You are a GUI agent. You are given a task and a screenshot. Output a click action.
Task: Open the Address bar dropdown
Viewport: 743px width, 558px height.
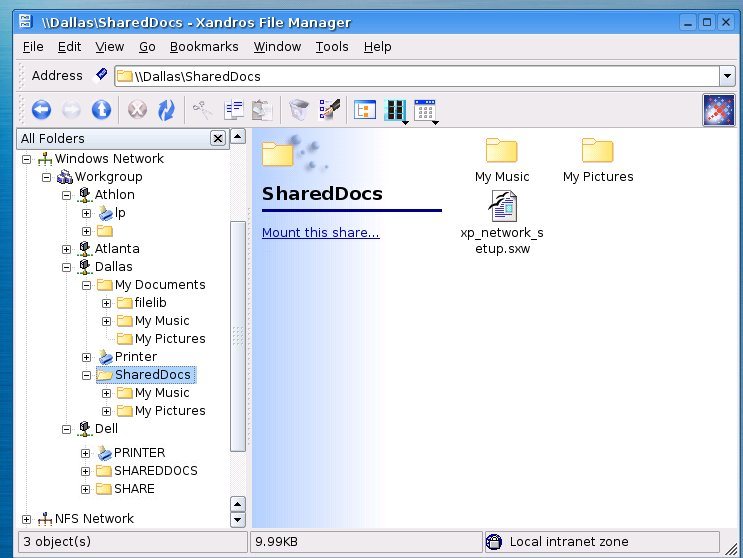[727, 76]
